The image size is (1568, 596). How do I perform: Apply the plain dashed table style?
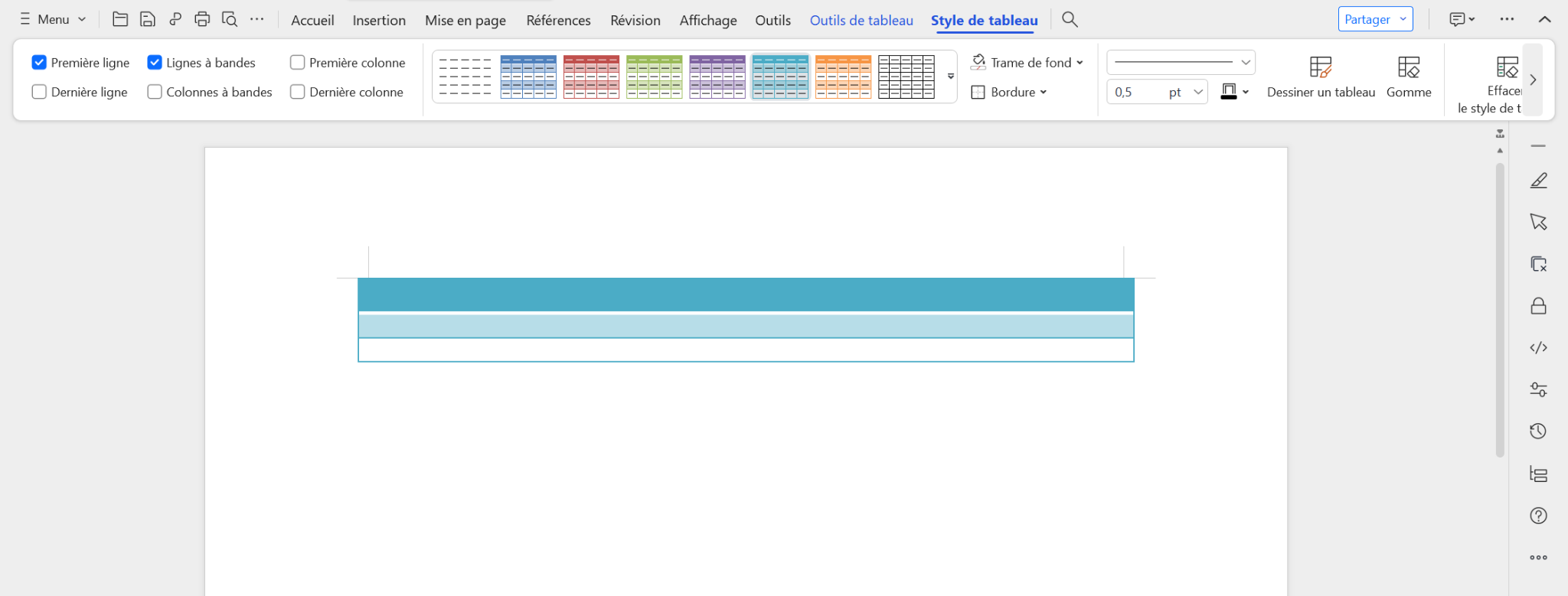465,77
